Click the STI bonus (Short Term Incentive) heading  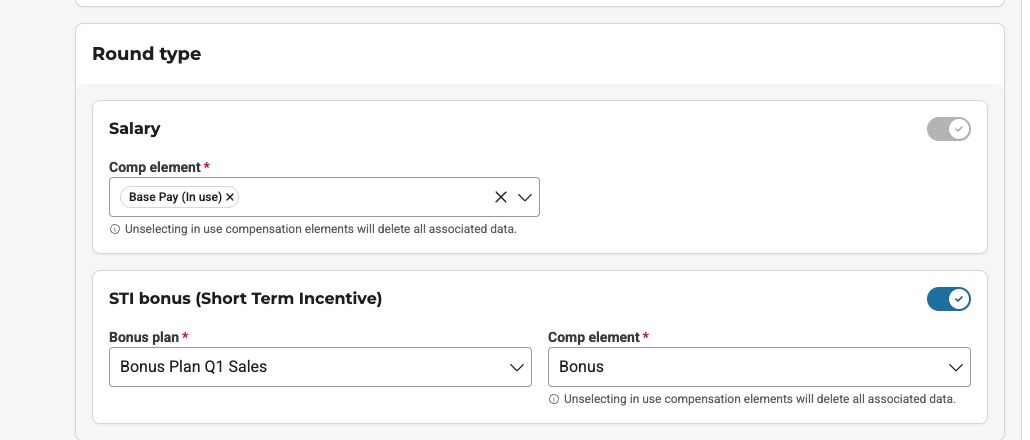245,298
